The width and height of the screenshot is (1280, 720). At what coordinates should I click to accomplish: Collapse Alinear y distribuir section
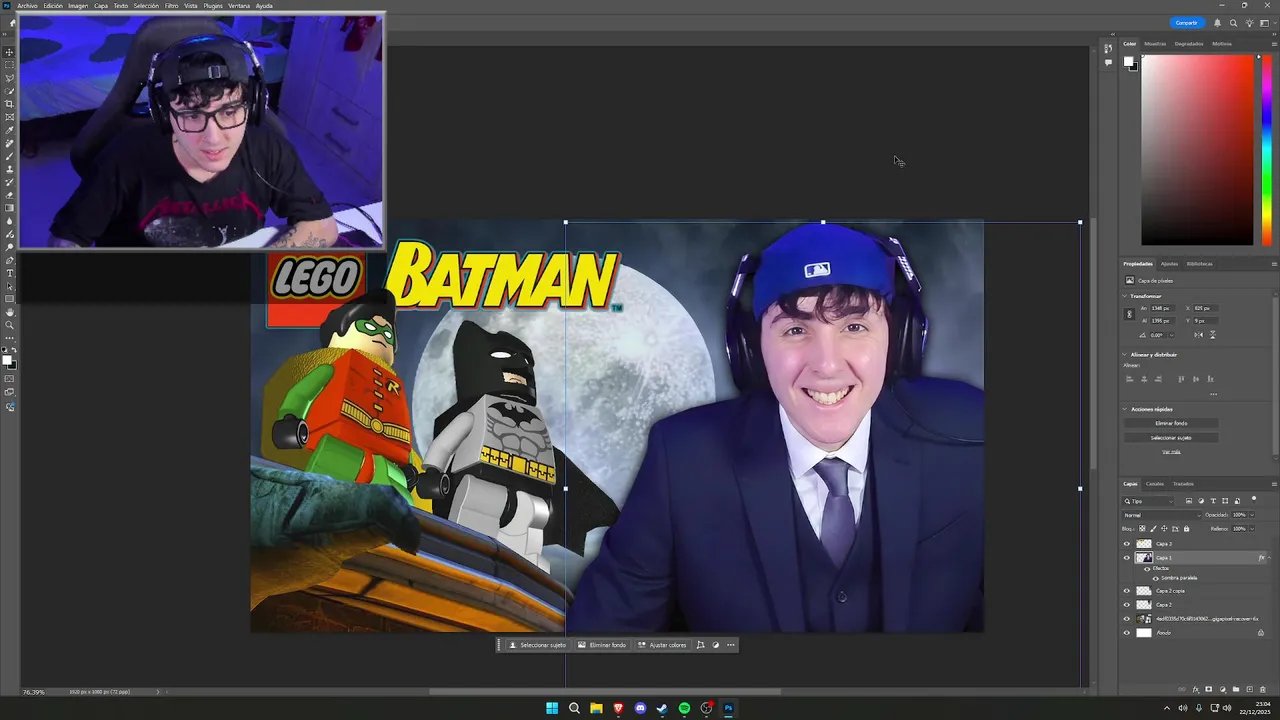1124,355
